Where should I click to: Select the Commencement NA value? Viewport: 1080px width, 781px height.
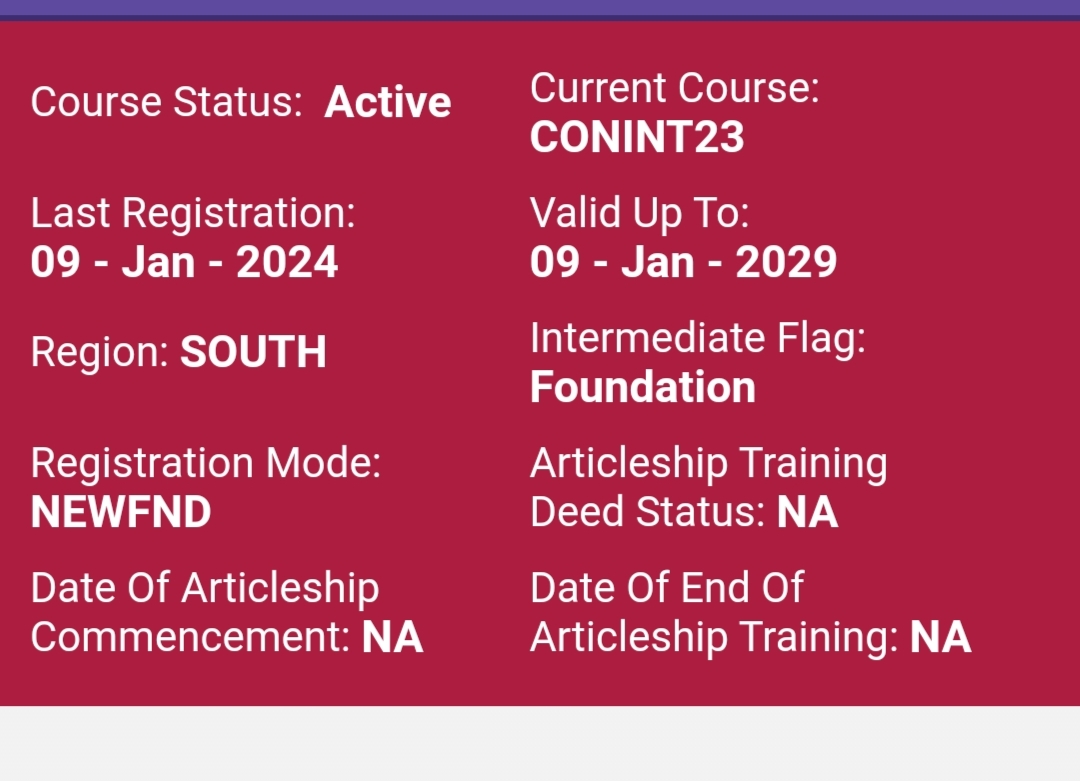[392, 637]
